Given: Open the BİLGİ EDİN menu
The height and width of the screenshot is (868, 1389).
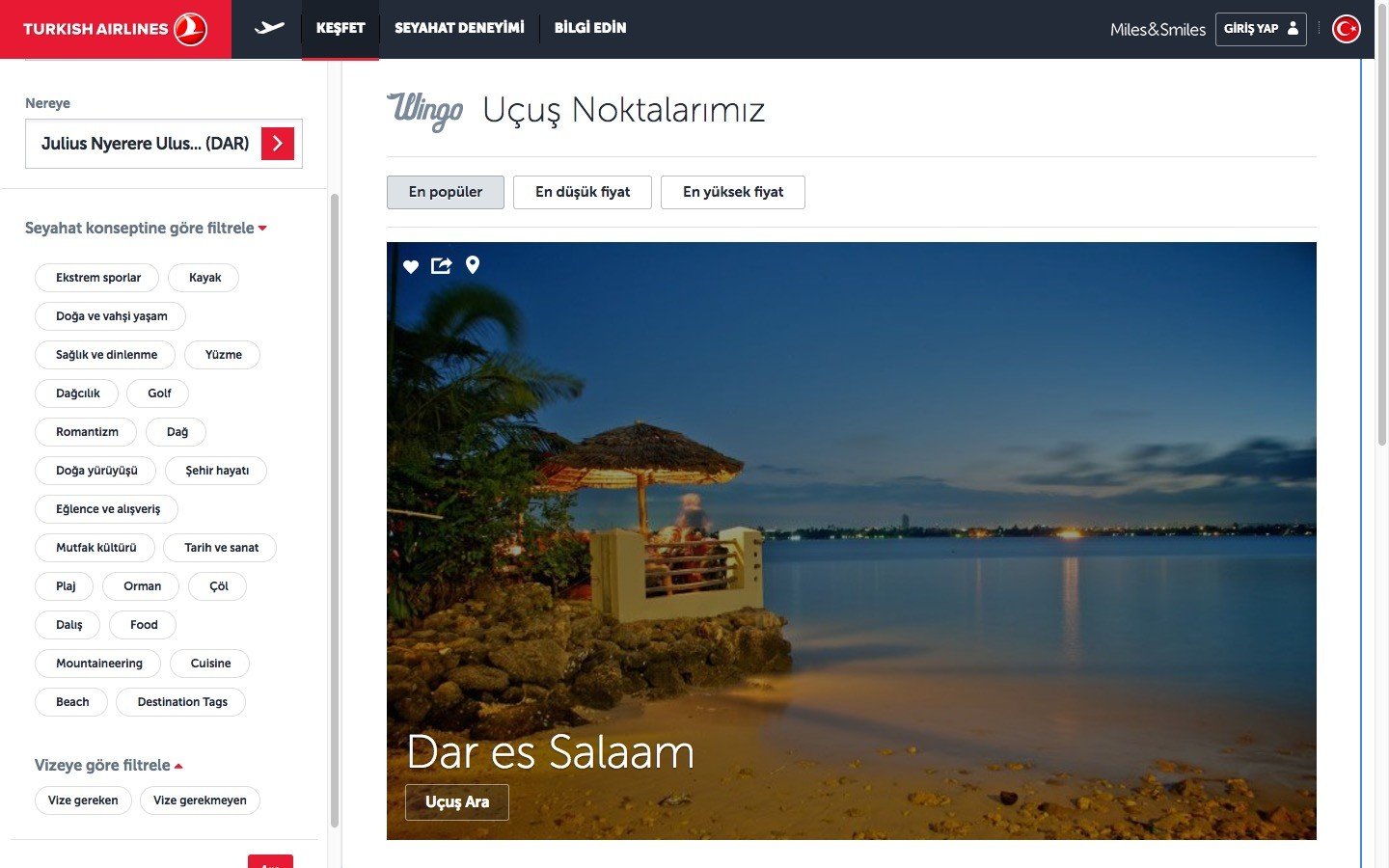Looking at the screenshot, I should pyautogui.click(x=590, y=28).
